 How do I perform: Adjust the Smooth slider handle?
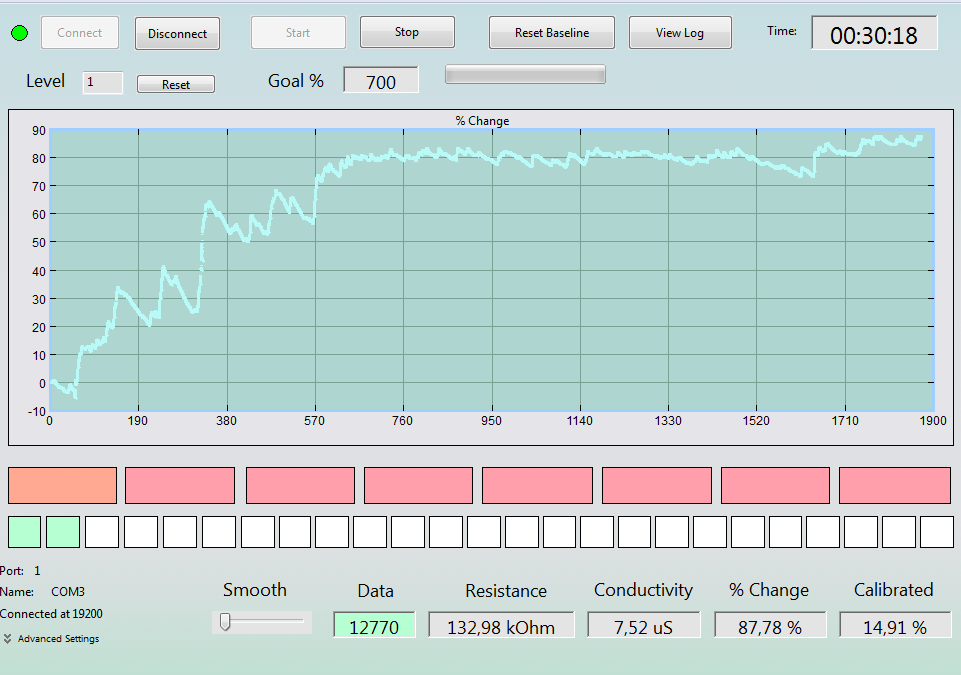[225, 622]
